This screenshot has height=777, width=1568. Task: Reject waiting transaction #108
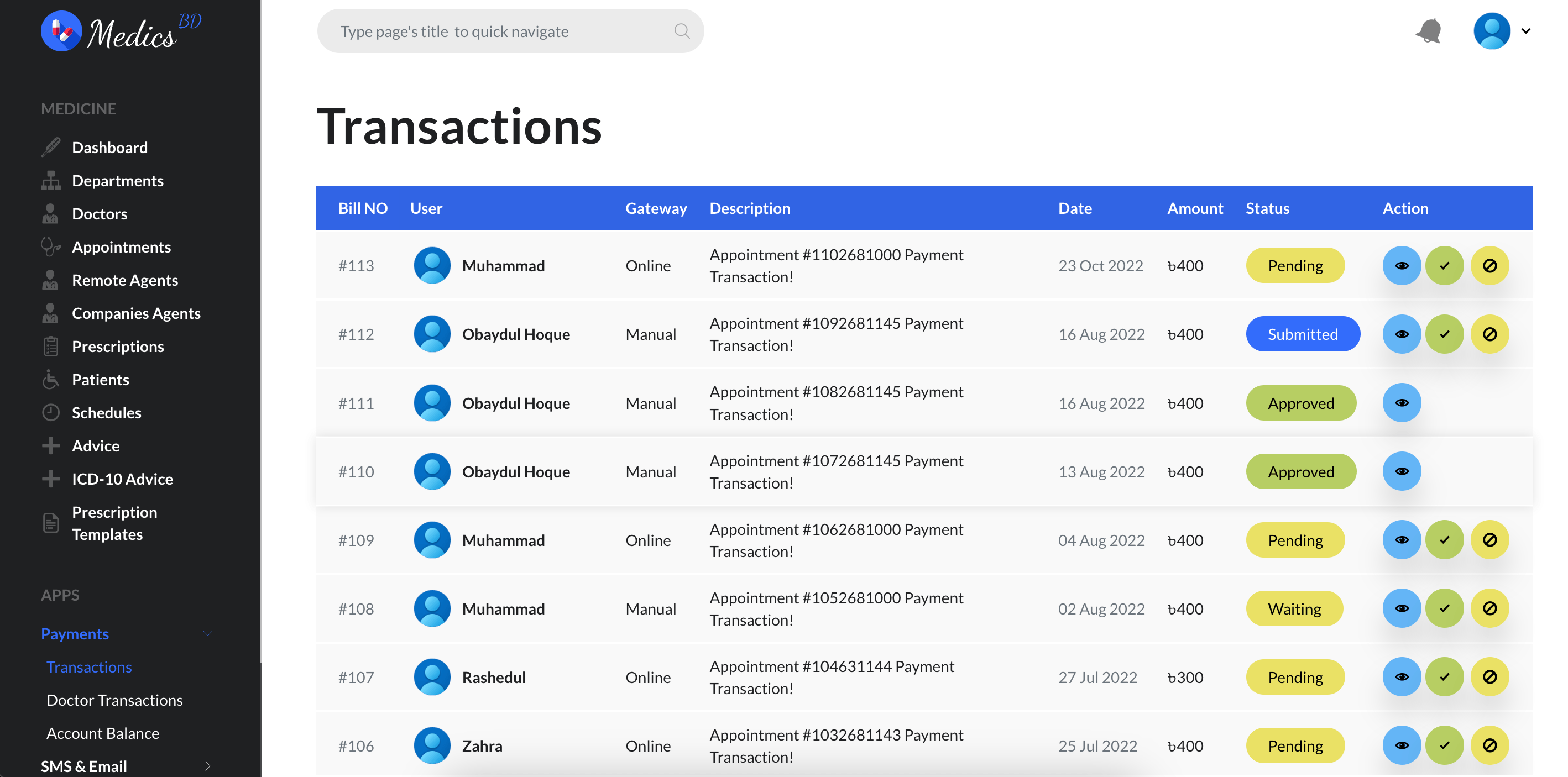[x=1489, y=608]
